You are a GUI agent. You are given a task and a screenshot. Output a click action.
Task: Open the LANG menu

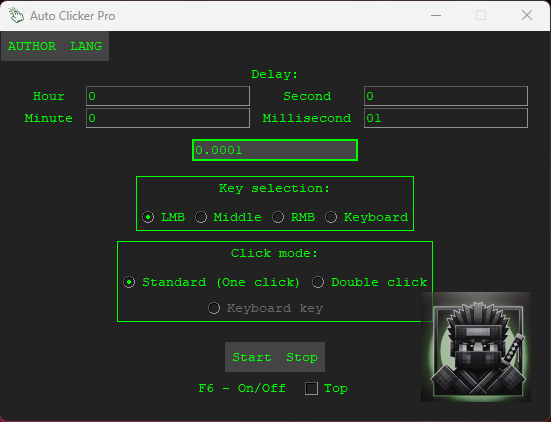pos(86,46)
